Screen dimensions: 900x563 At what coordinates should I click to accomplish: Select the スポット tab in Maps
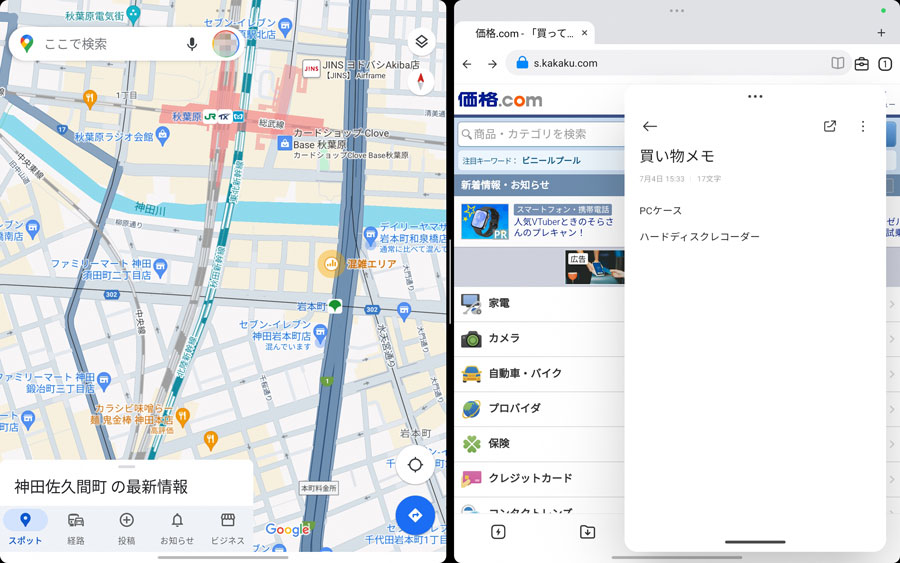click(x=25, y=528)
